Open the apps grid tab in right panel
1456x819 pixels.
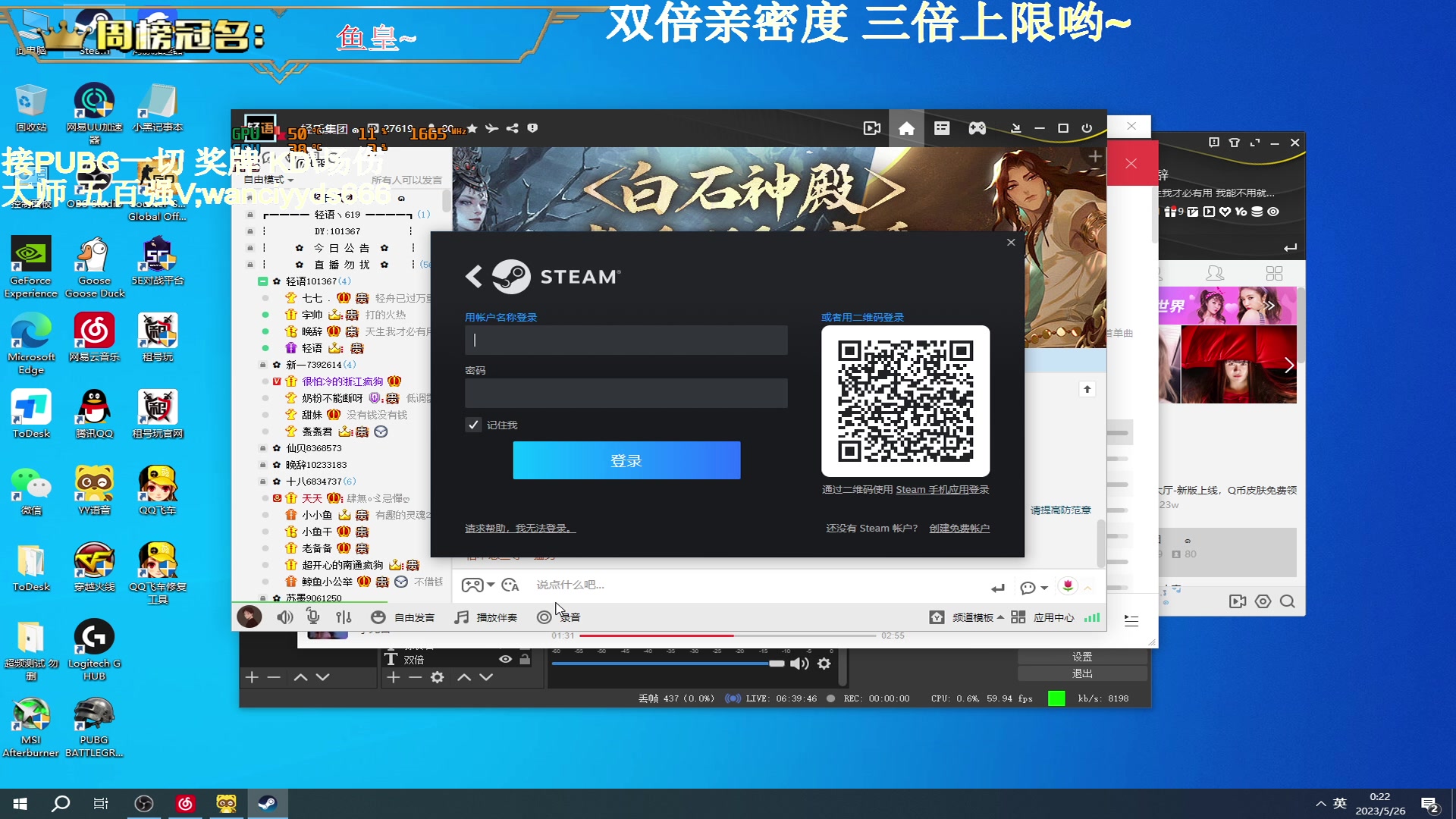[1274, 273]
